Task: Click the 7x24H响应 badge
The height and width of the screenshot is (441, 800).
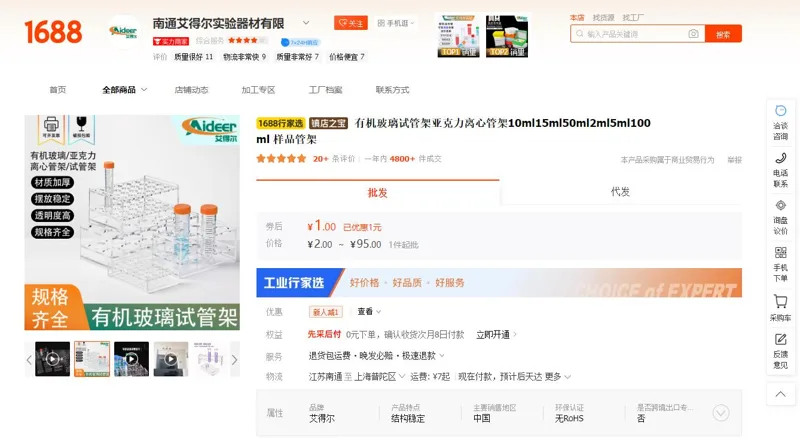Action: click(300, 42)
